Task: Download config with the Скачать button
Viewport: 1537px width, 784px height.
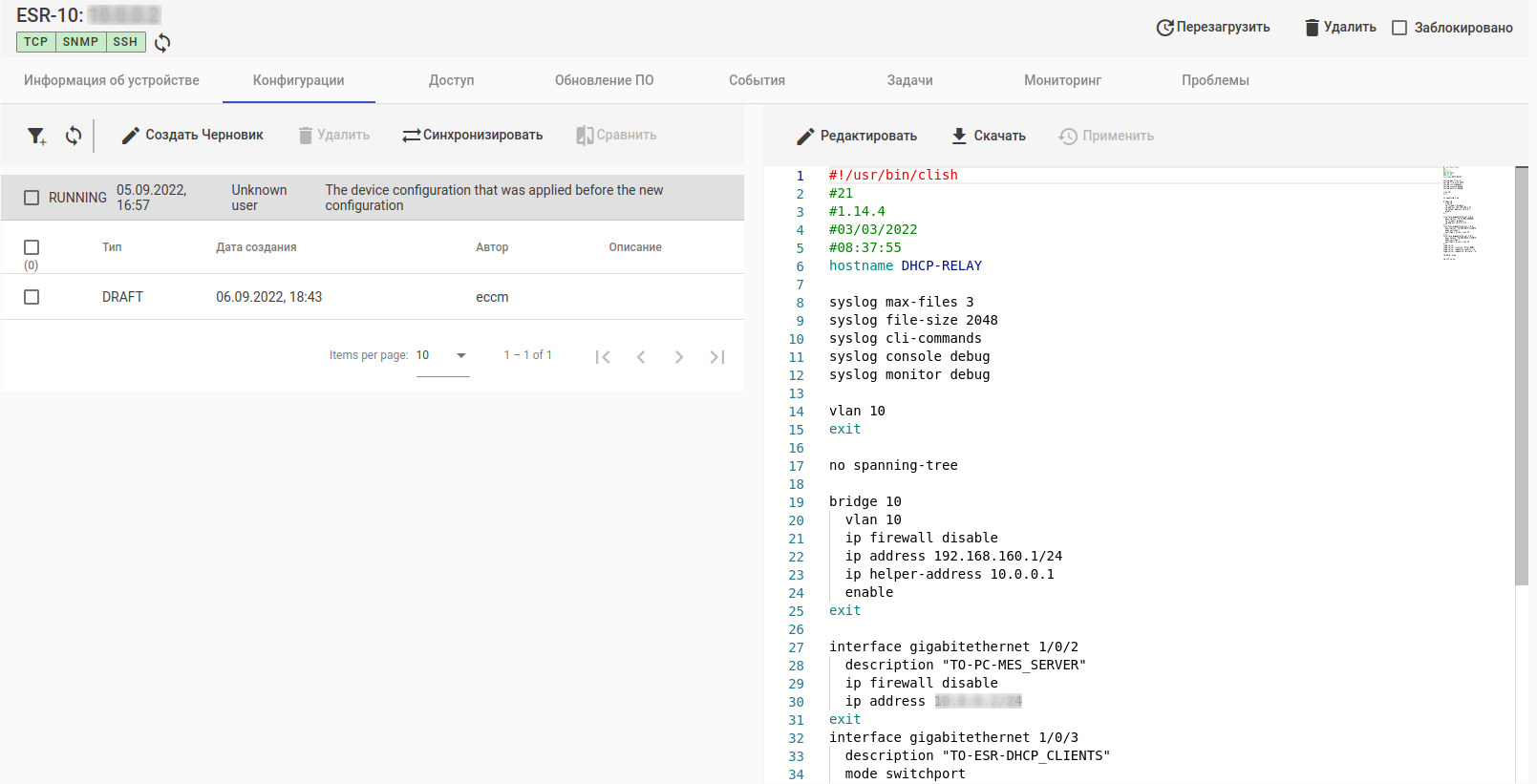Action: [x=988, y=137]
